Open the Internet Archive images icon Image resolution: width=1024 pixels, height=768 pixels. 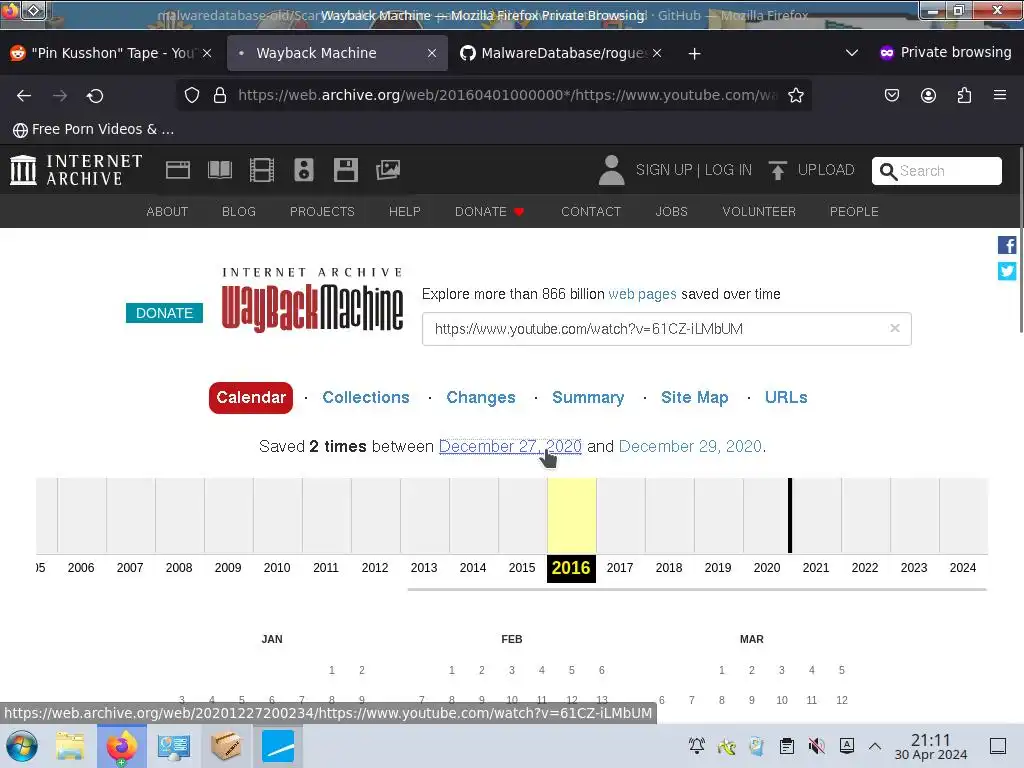(388, 170)
